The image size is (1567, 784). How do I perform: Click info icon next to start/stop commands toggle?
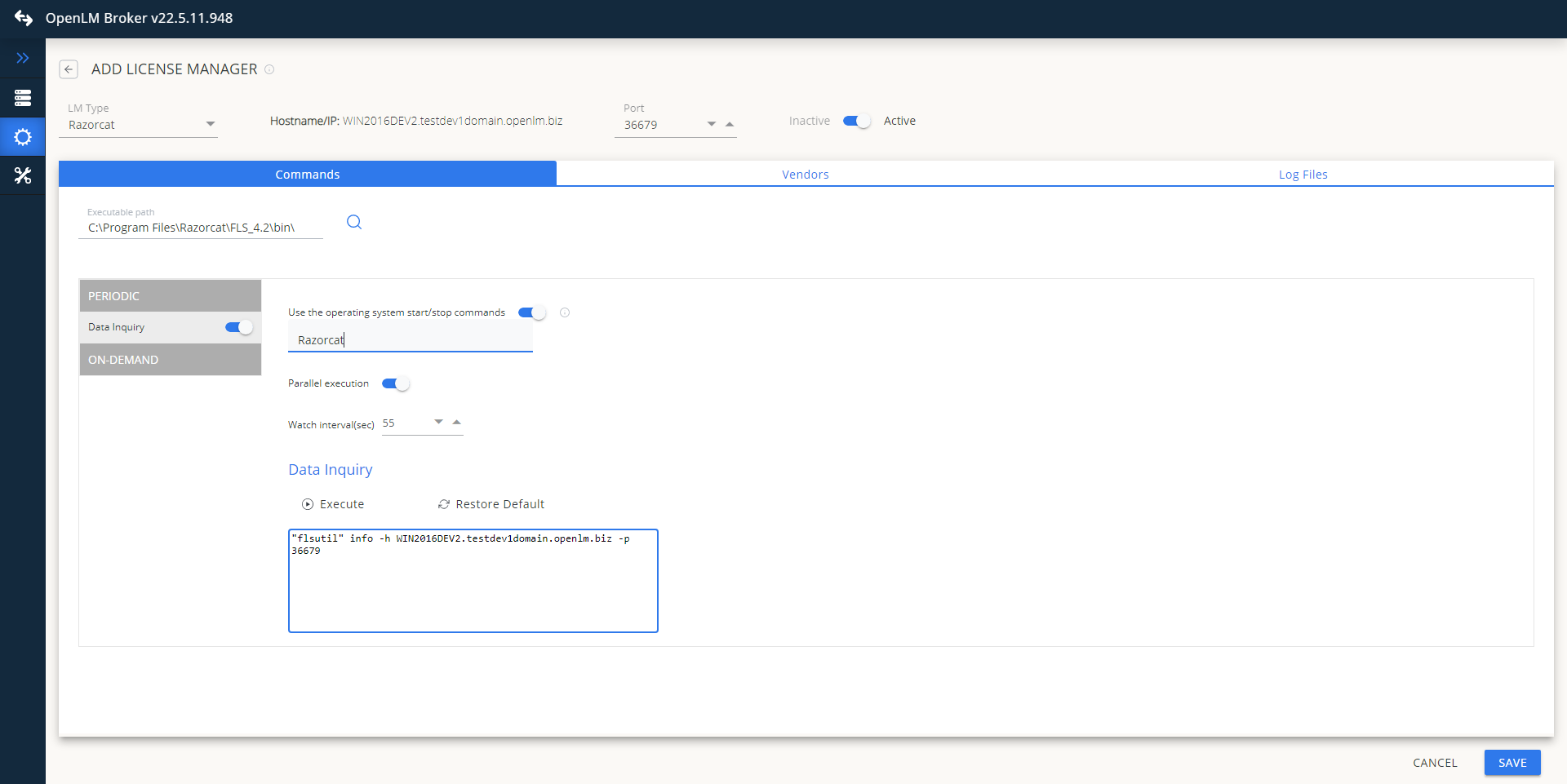(x=565, y=312)
